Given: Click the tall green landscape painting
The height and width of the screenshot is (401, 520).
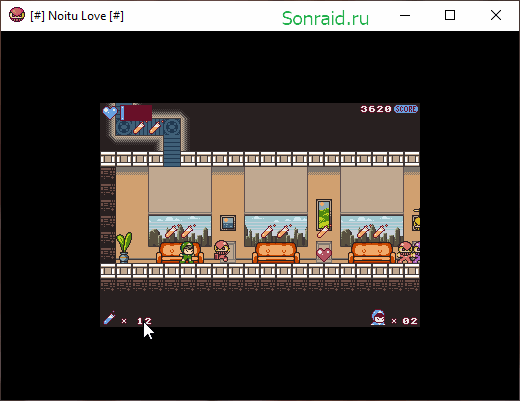Looking at the screenshot, I should tap(324, 215).
